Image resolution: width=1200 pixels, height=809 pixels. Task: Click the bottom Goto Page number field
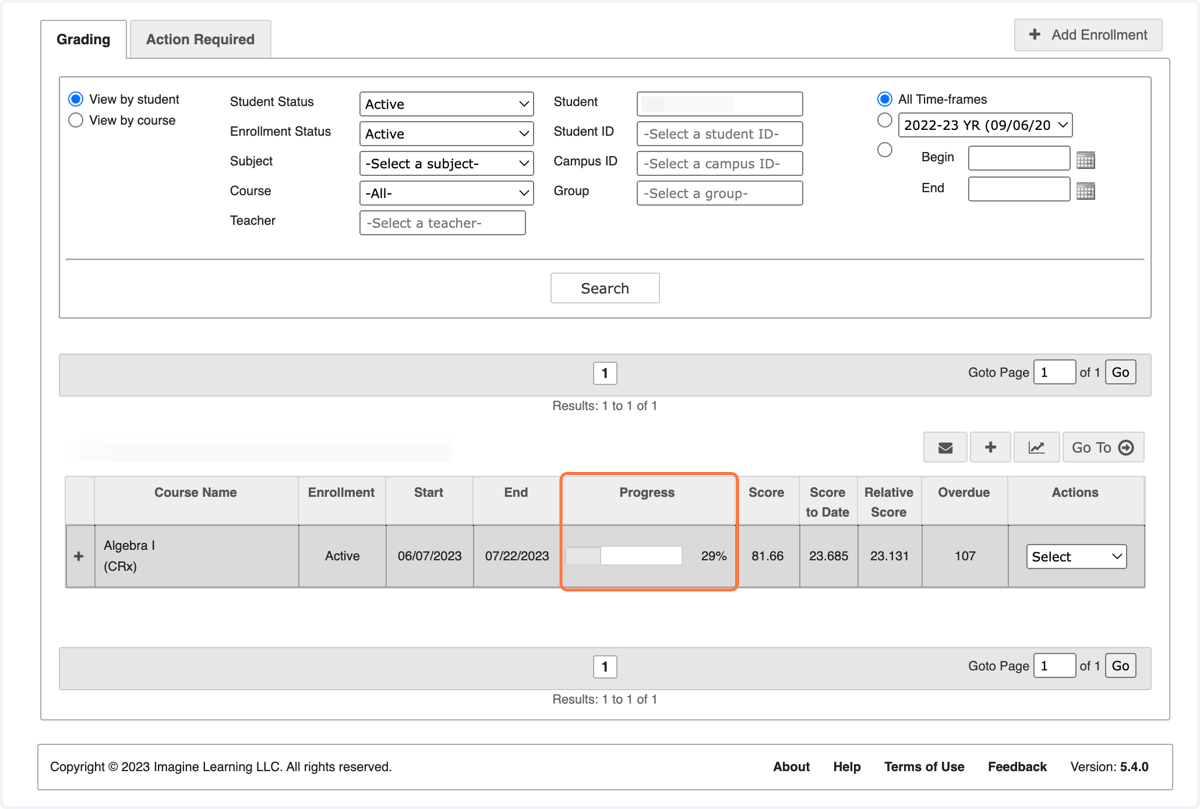1054,665
